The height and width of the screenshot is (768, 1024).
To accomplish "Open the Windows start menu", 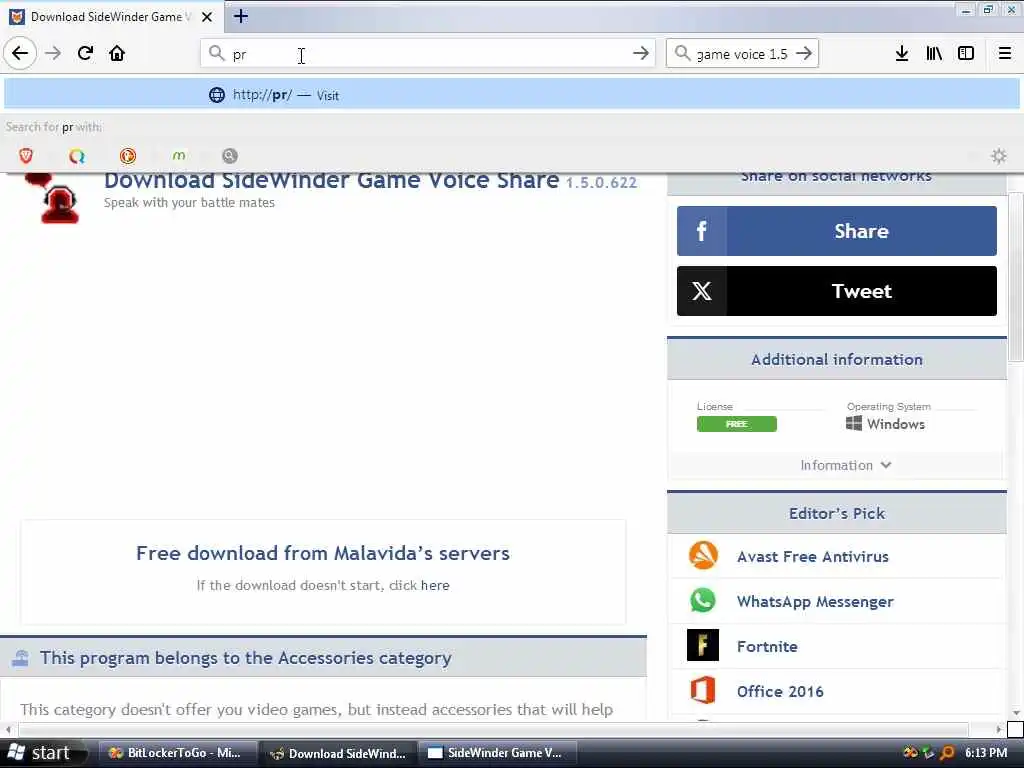I will 43,753.
